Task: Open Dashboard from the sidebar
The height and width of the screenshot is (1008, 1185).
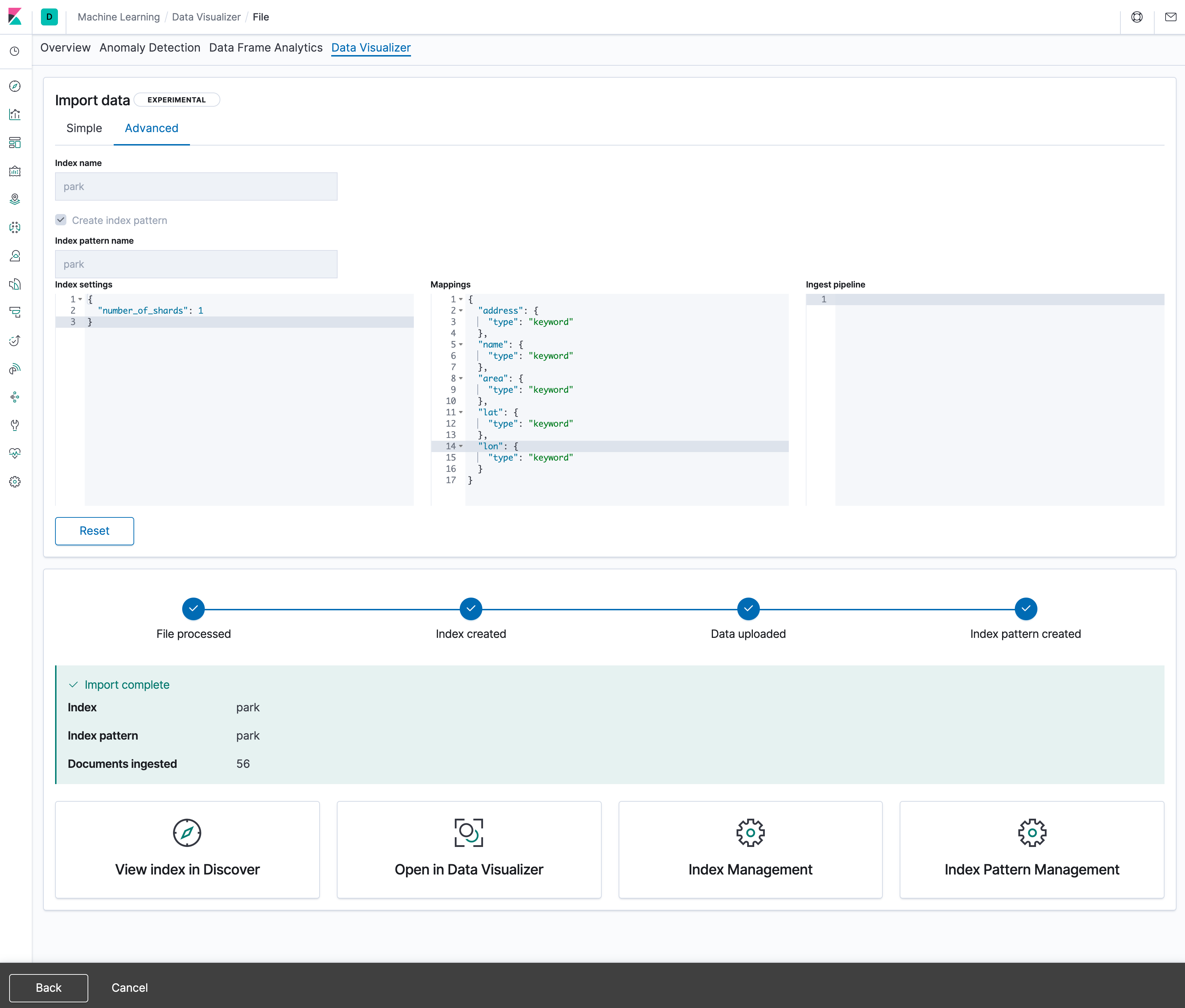Action: point(16,143)
